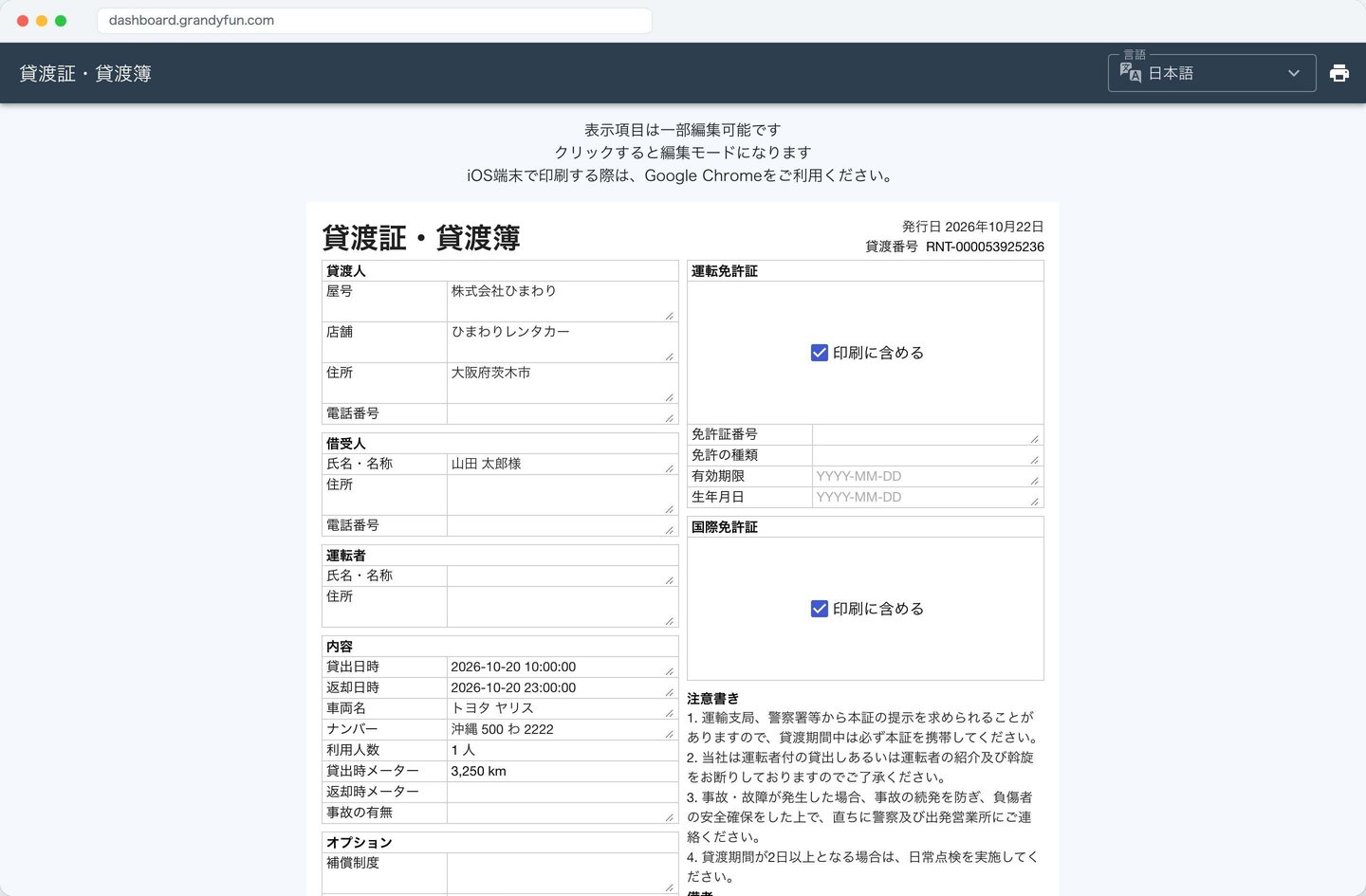Click the 有効期限 date field

(x=927, y=476)
